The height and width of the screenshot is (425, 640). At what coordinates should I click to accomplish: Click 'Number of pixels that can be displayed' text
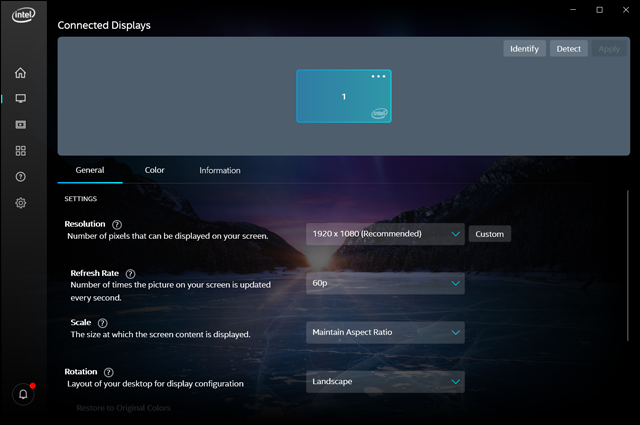tap(168, 236)
